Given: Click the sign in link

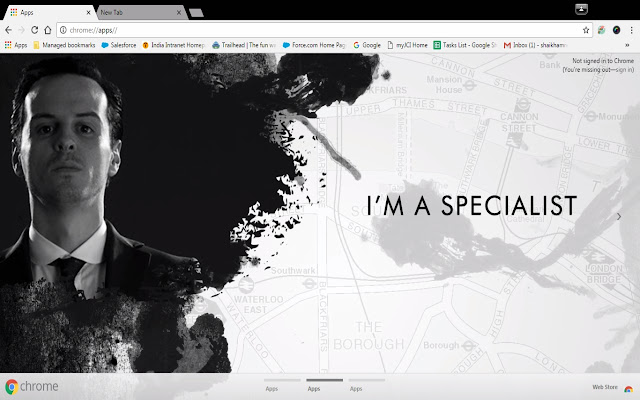Looking at the screenshot, I should click(x=624, y=70).
